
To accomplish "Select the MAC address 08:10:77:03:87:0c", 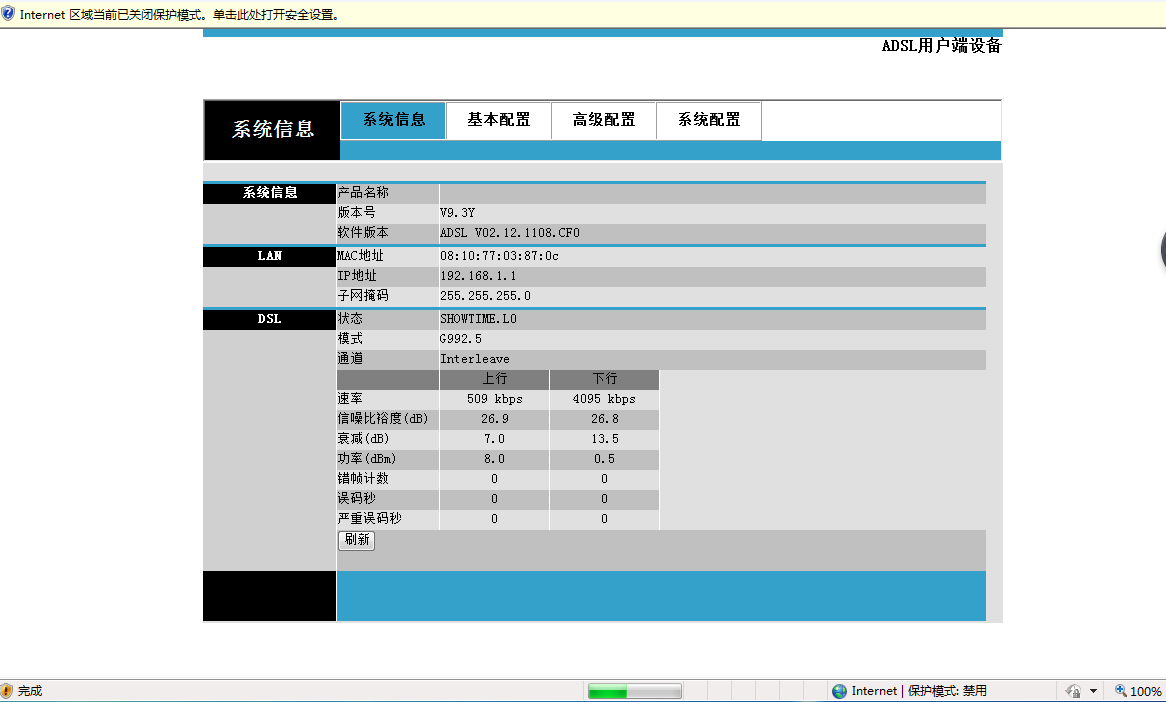I will coord(499,256).
